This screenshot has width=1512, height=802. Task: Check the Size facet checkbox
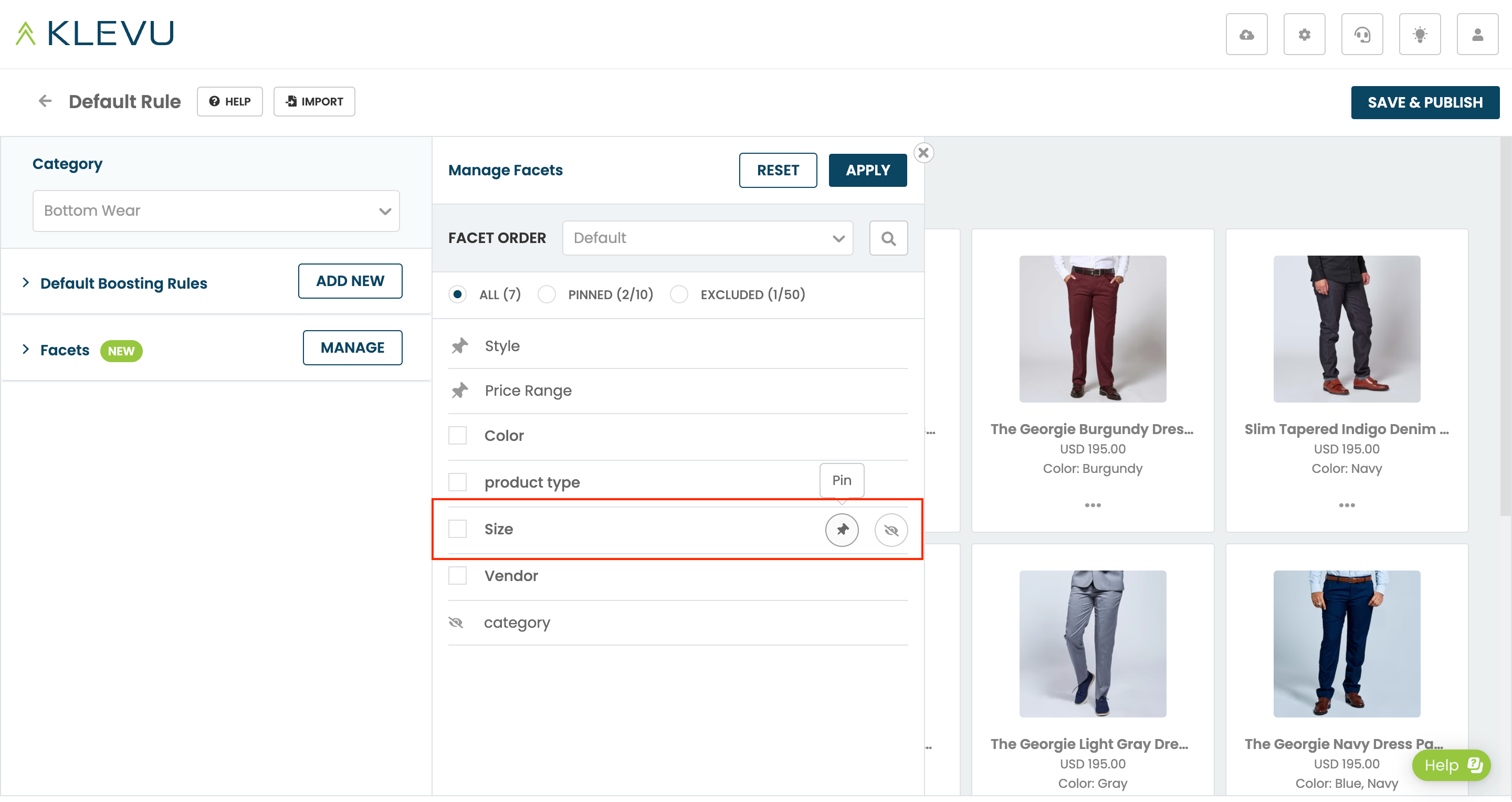(x=457, y=529)
